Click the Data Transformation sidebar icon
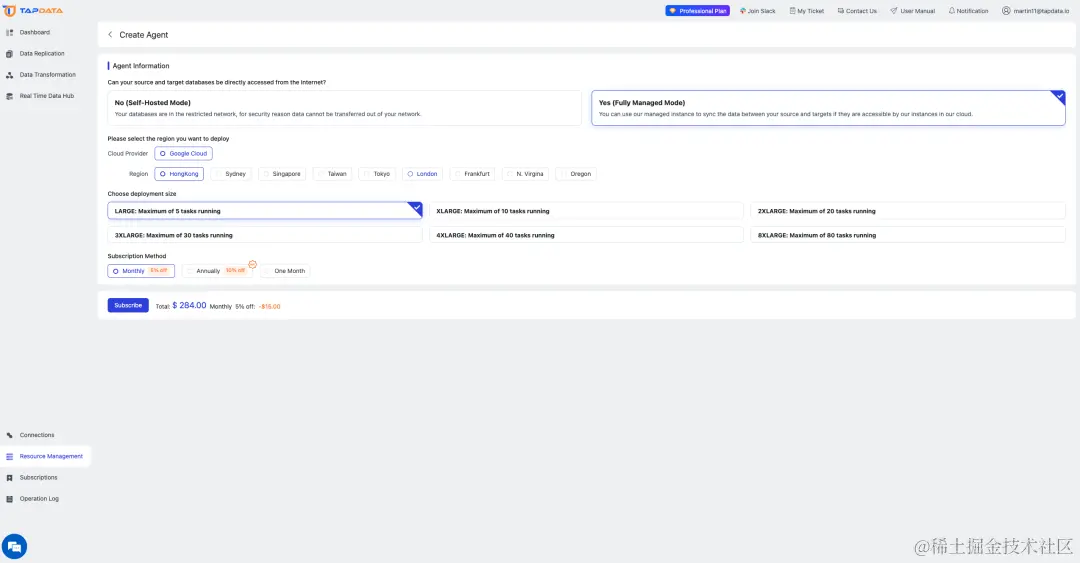Screen dimensions: 1080x563 point(10,75)
